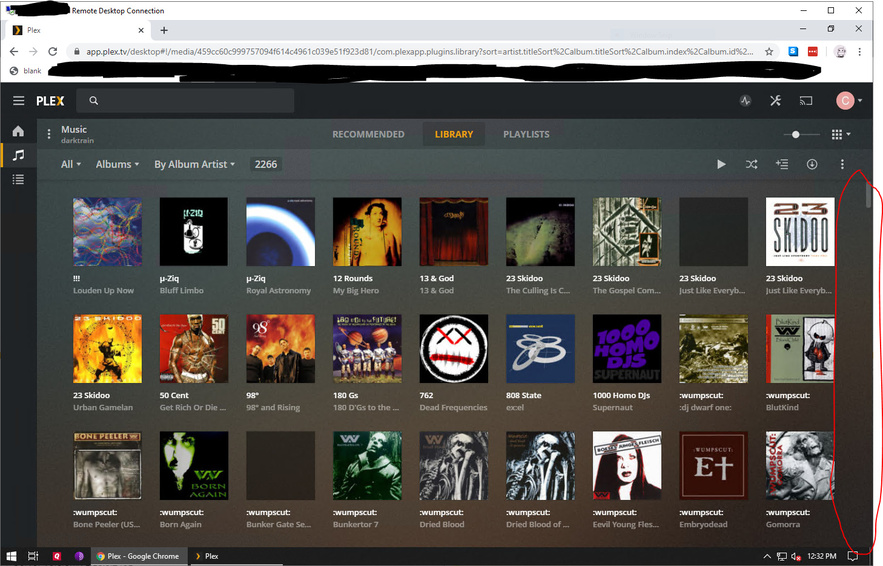Close the Plex browser tab
Image resolution: width=883 pixels, height=566 pixels.
coord(141,30)
